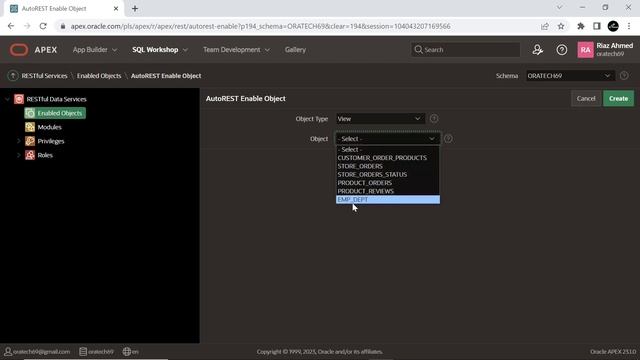This screenshot has height=360, width=640.
Task: Select STORE_ORDERS from the list
Action: (x=388, y=166)
